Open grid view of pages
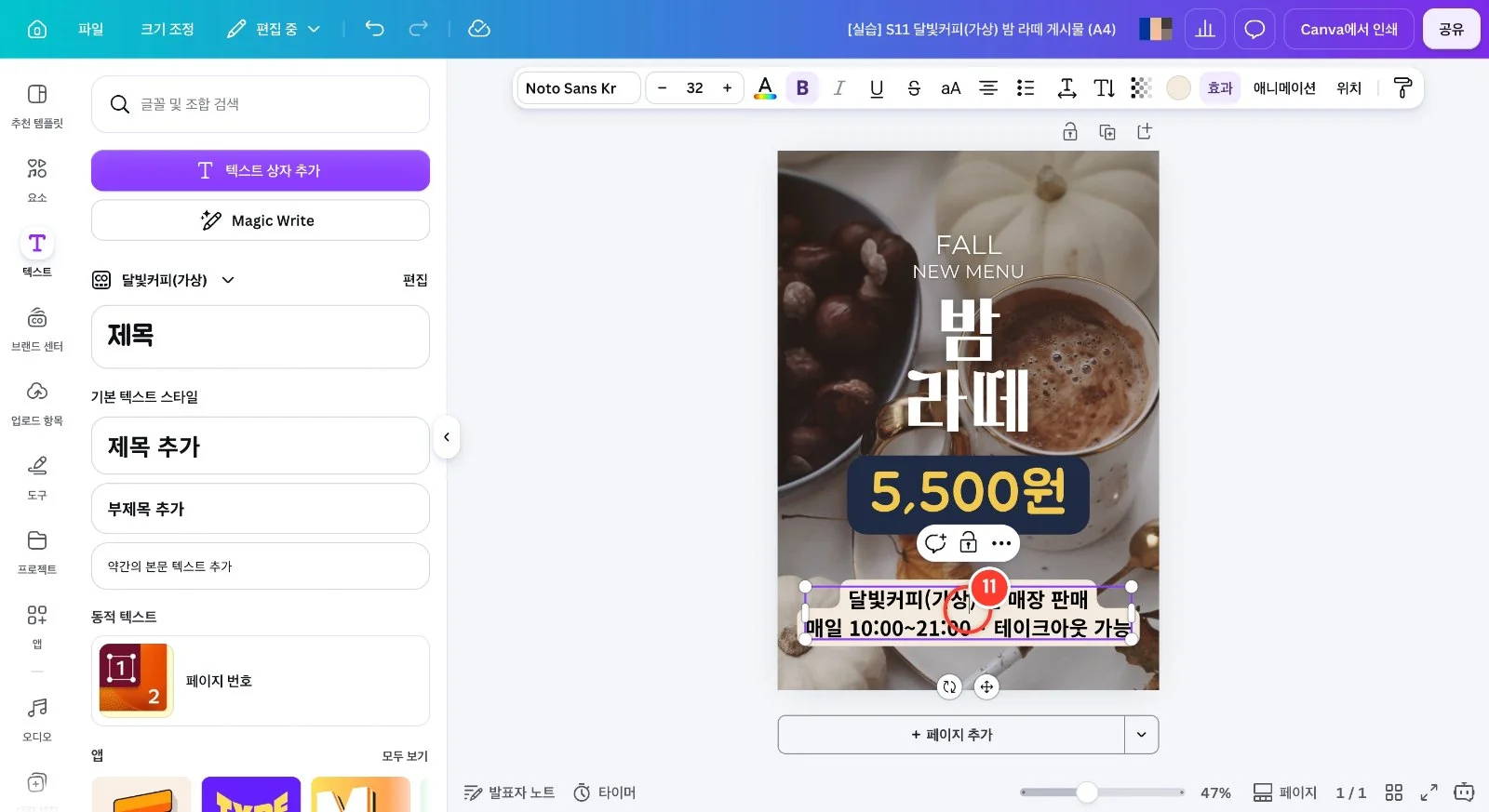Viewport: 1489px width, 812px height. [x=1393, y=792]
